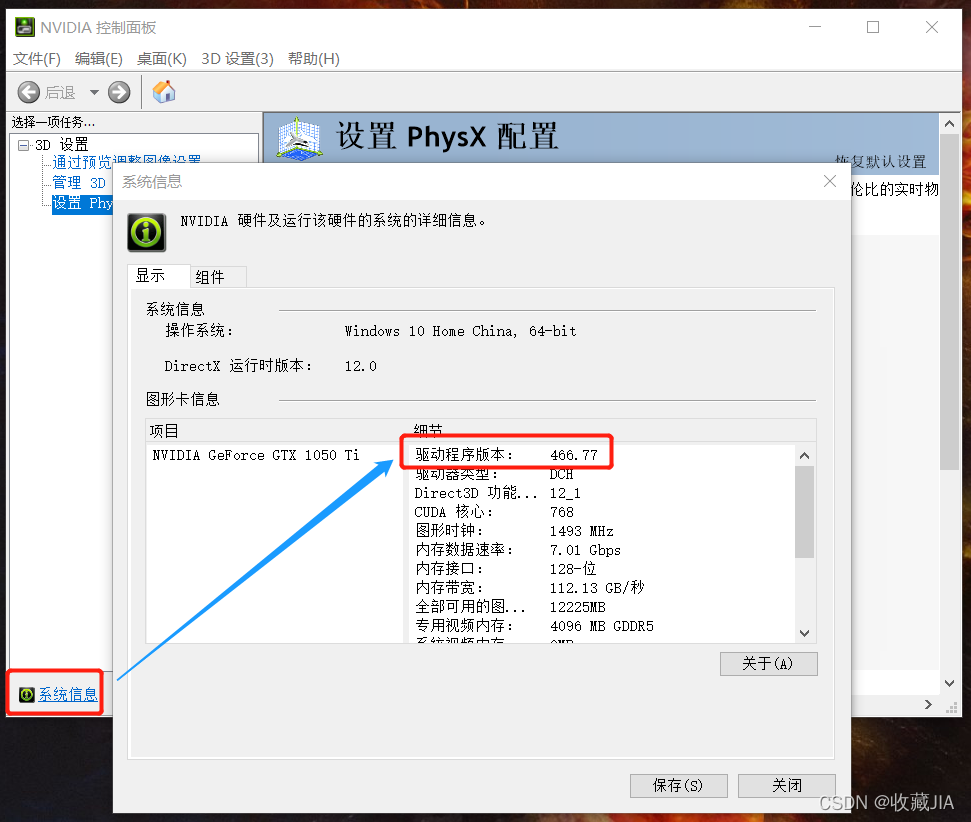Click main panel scroll-down arrow
The width and height of the screenshot is (971, 822).
click(949, 683)
